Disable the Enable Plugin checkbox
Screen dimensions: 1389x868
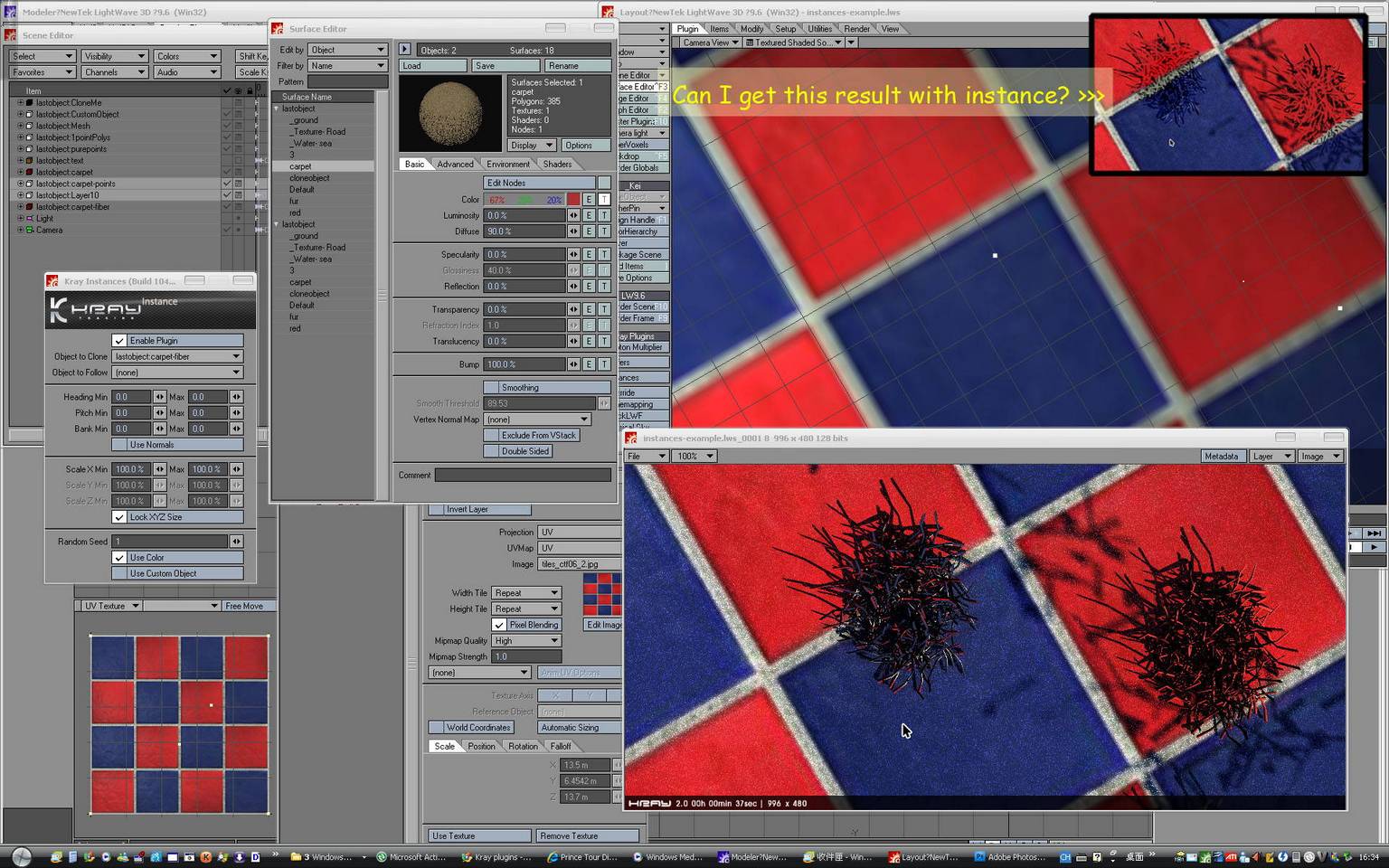click(x=119, y=341)
